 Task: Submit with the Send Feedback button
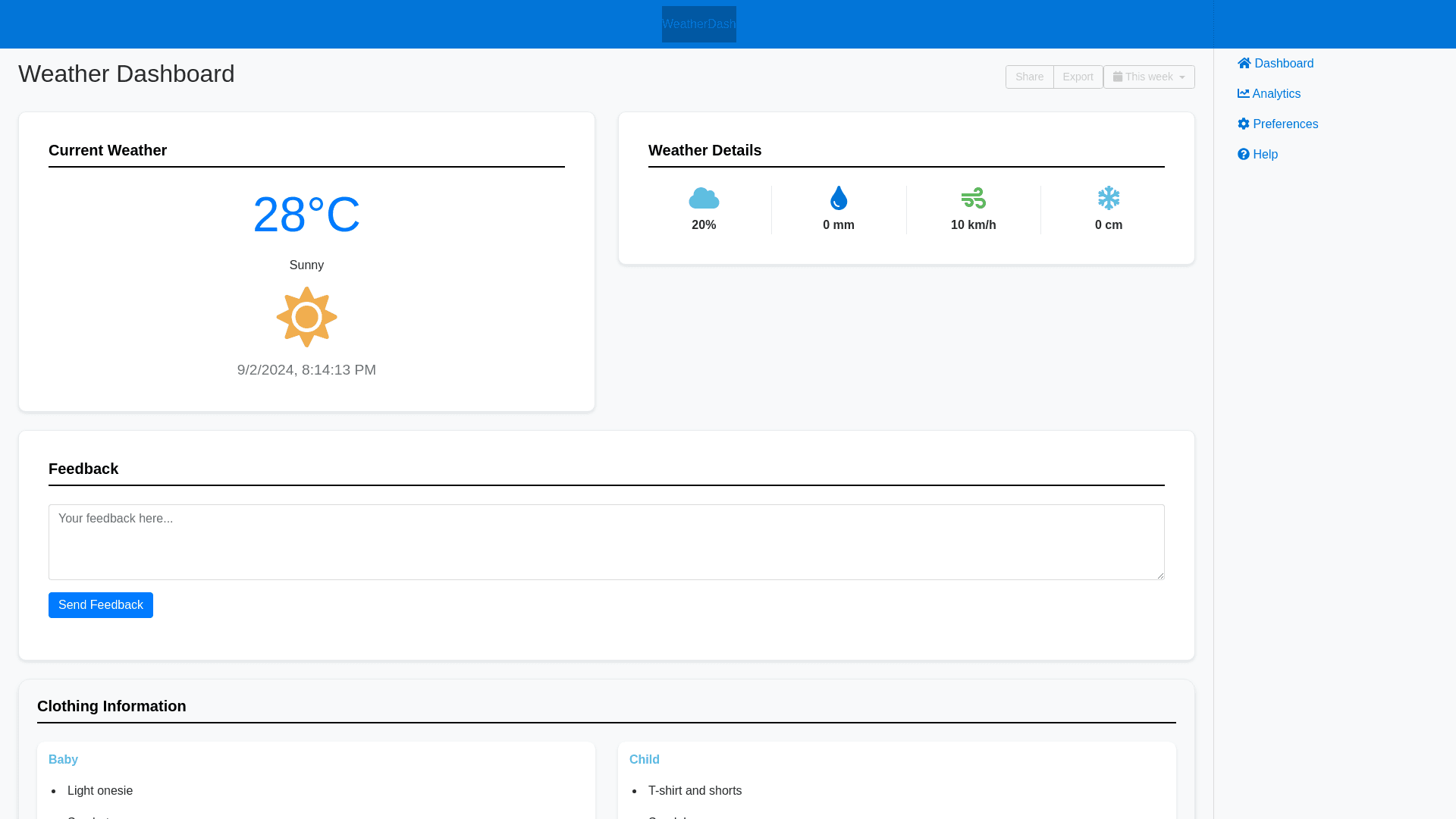click(x=101, y=605)
